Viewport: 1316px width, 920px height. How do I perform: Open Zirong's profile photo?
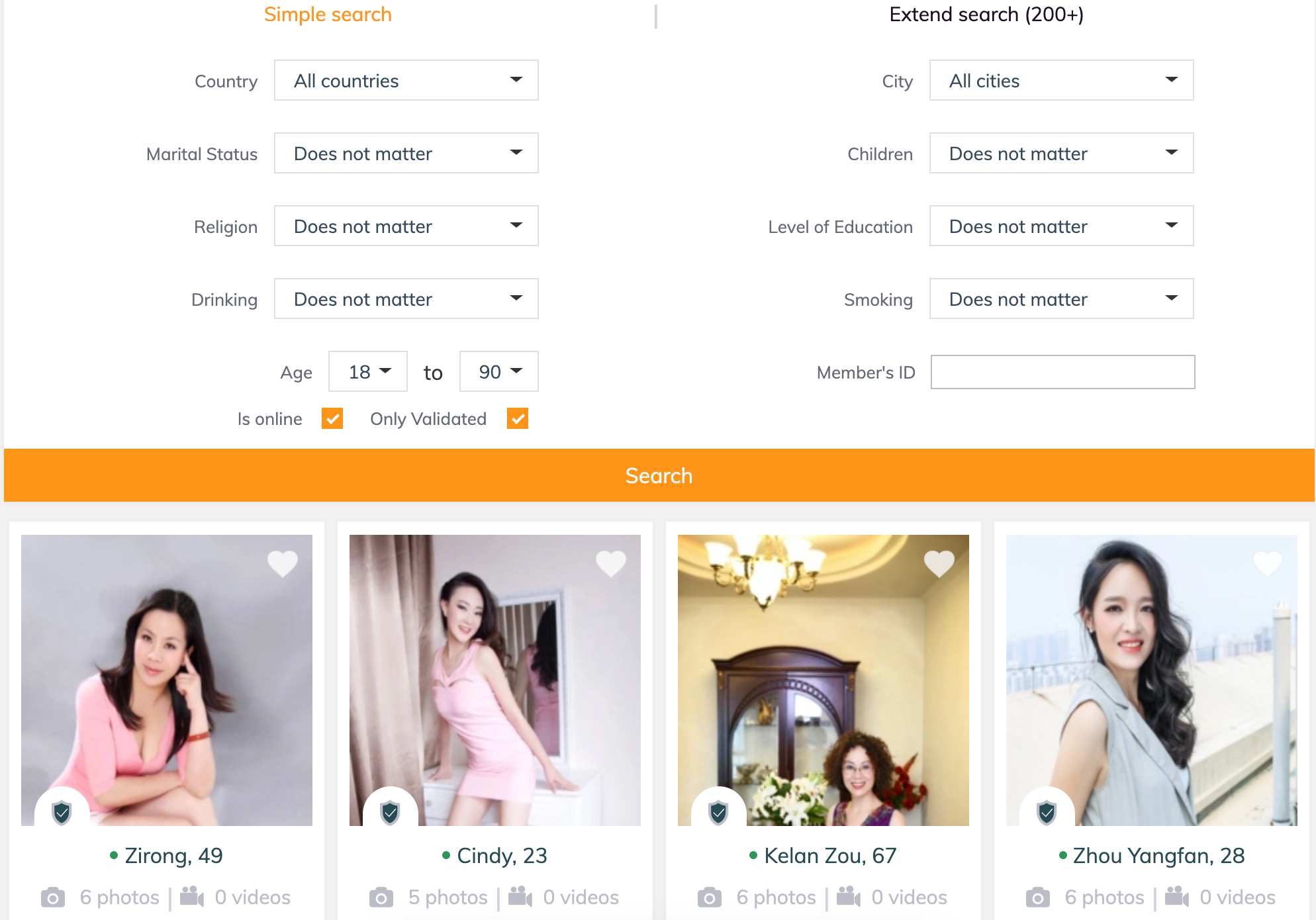(167, 680)
